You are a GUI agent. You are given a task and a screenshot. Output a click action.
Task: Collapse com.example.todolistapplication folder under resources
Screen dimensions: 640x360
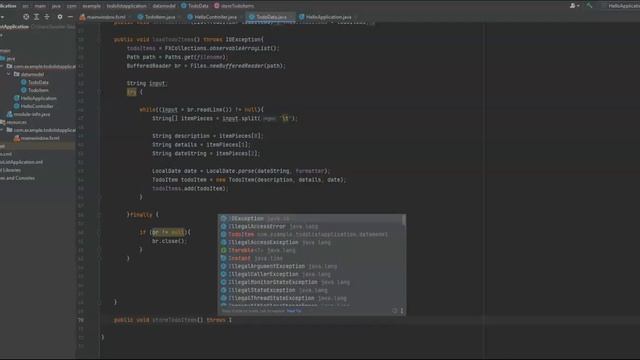pyautogui.click(x=2, y=130)
